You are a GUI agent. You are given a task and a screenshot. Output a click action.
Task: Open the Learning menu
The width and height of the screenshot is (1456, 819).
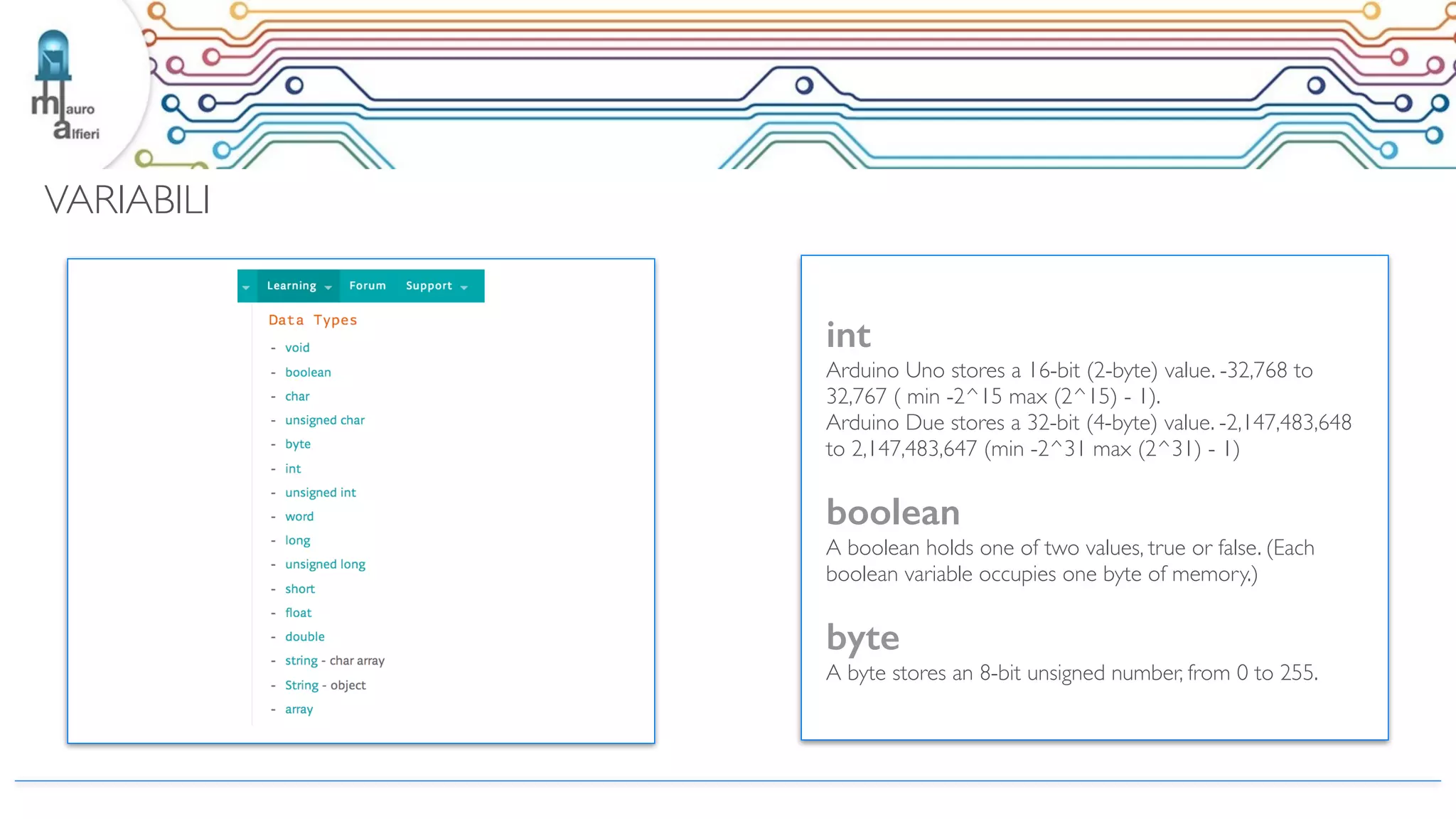pos(291,286)
